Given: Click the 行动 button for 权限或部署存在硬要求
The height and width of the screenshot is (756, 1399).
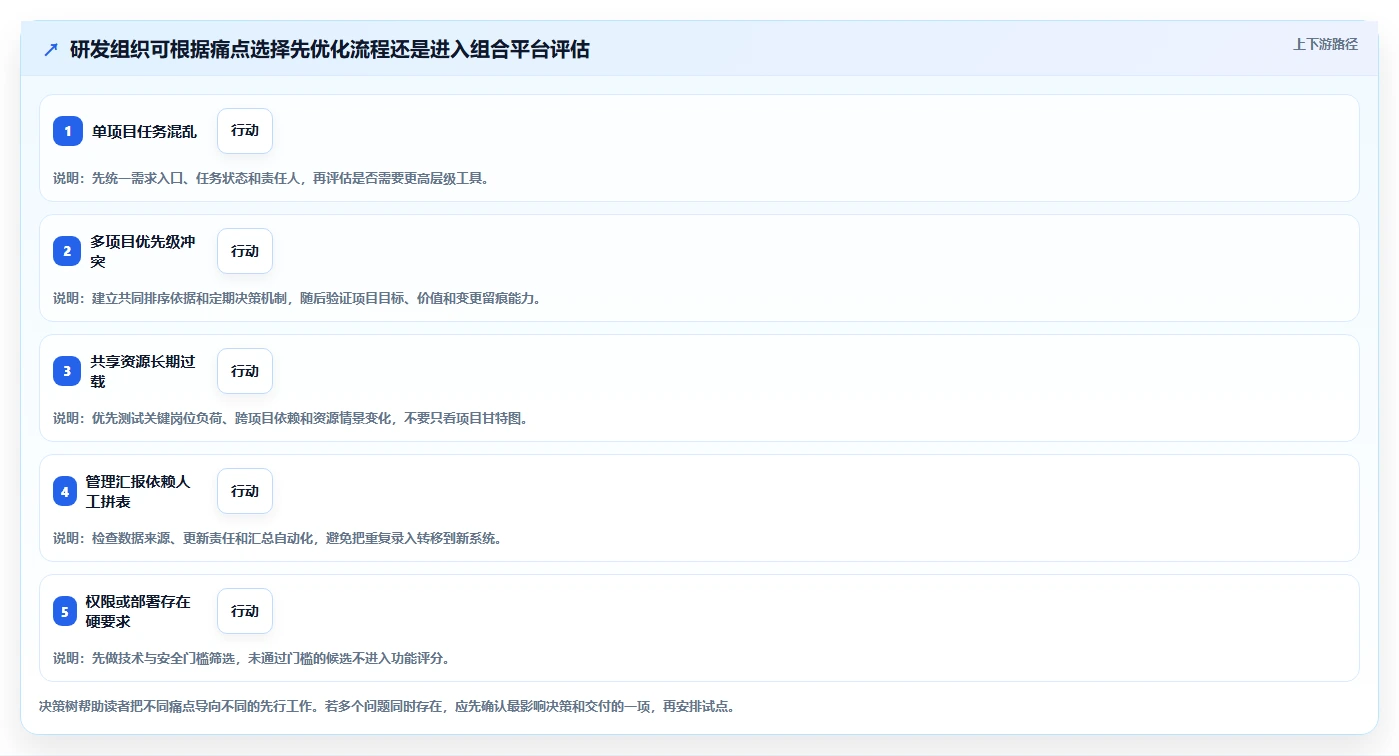Looking at the screenshot, I should [245, 611].
